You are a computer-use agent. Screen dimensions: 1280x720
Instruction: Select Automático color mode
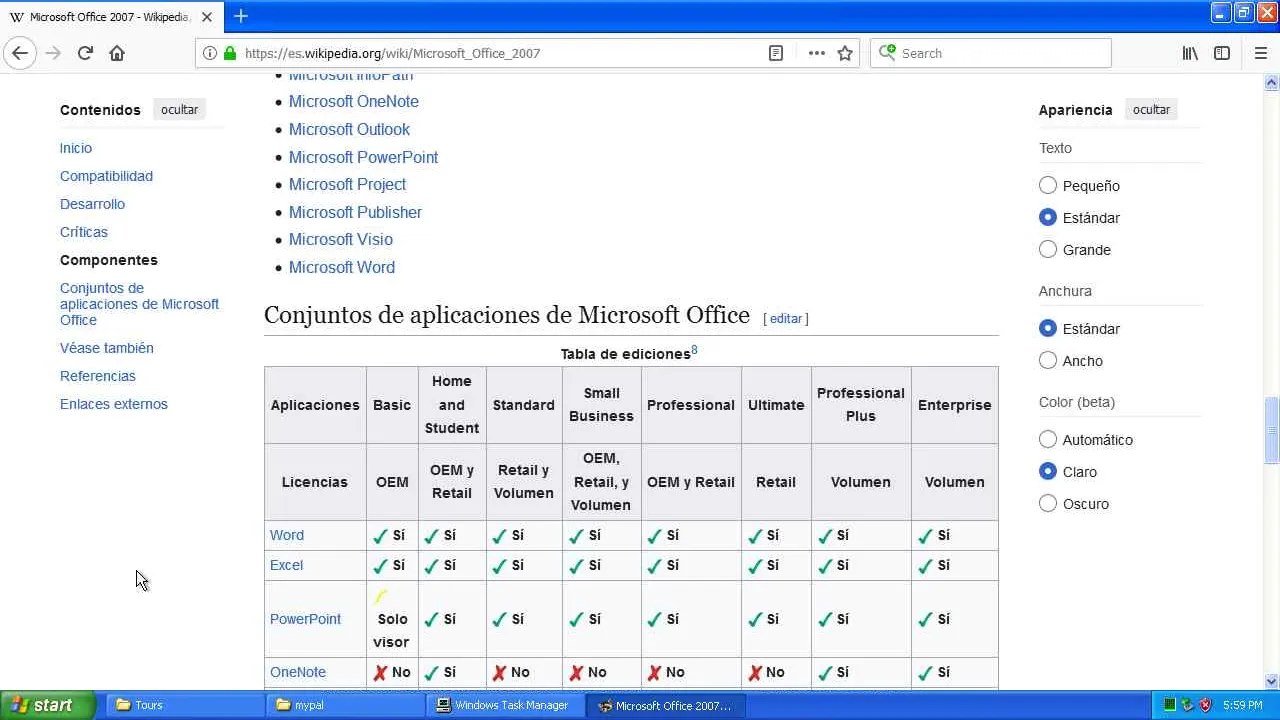point(1048,439)
